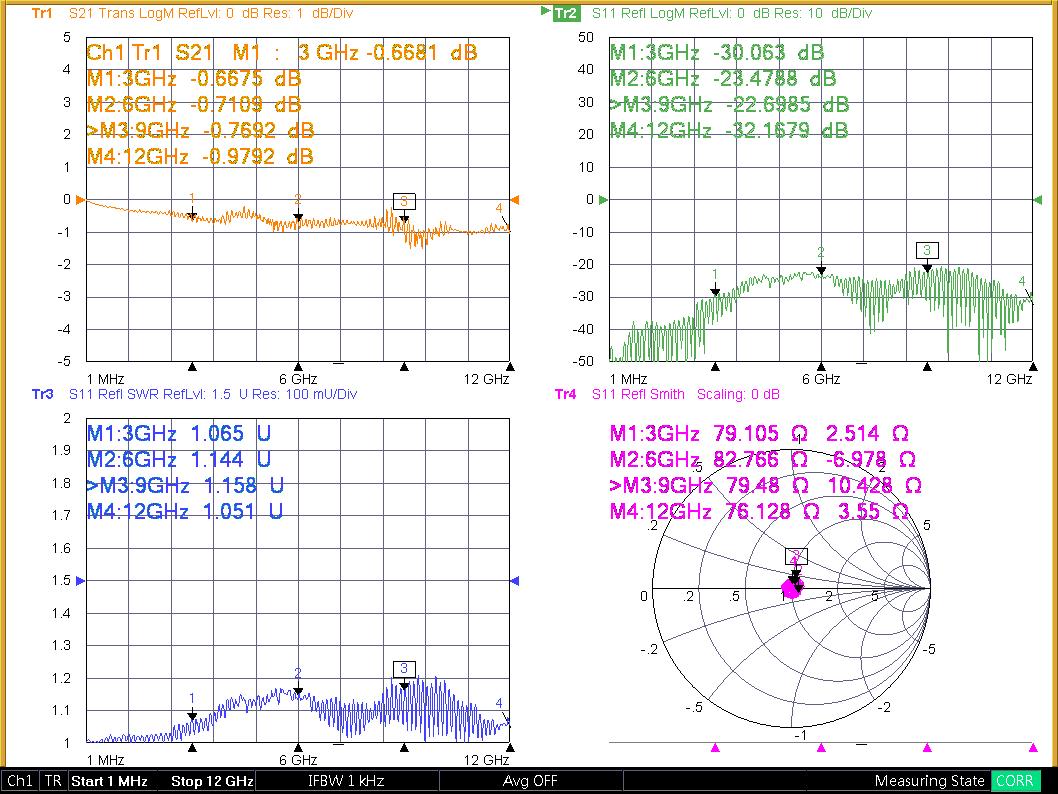Click the Tr1 marker header line with -0.6681 dB
1058x794 pixels.
[x=282, y=53]
